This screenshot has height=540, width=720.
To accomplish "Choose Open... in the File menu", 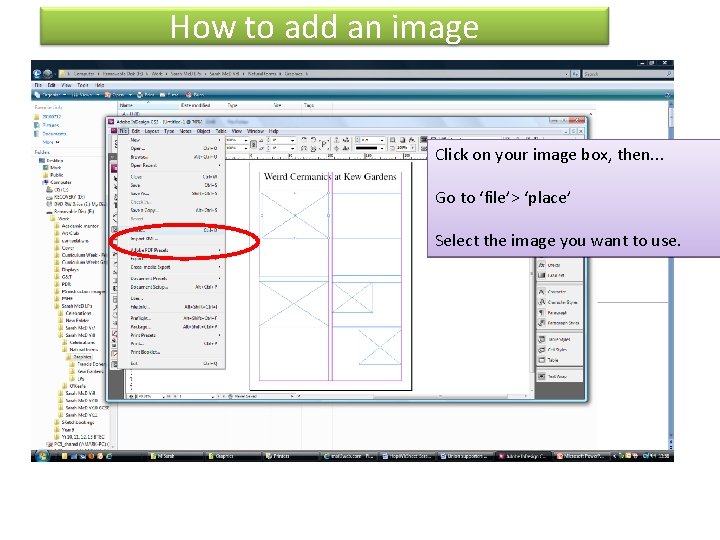I will (174, 148).
